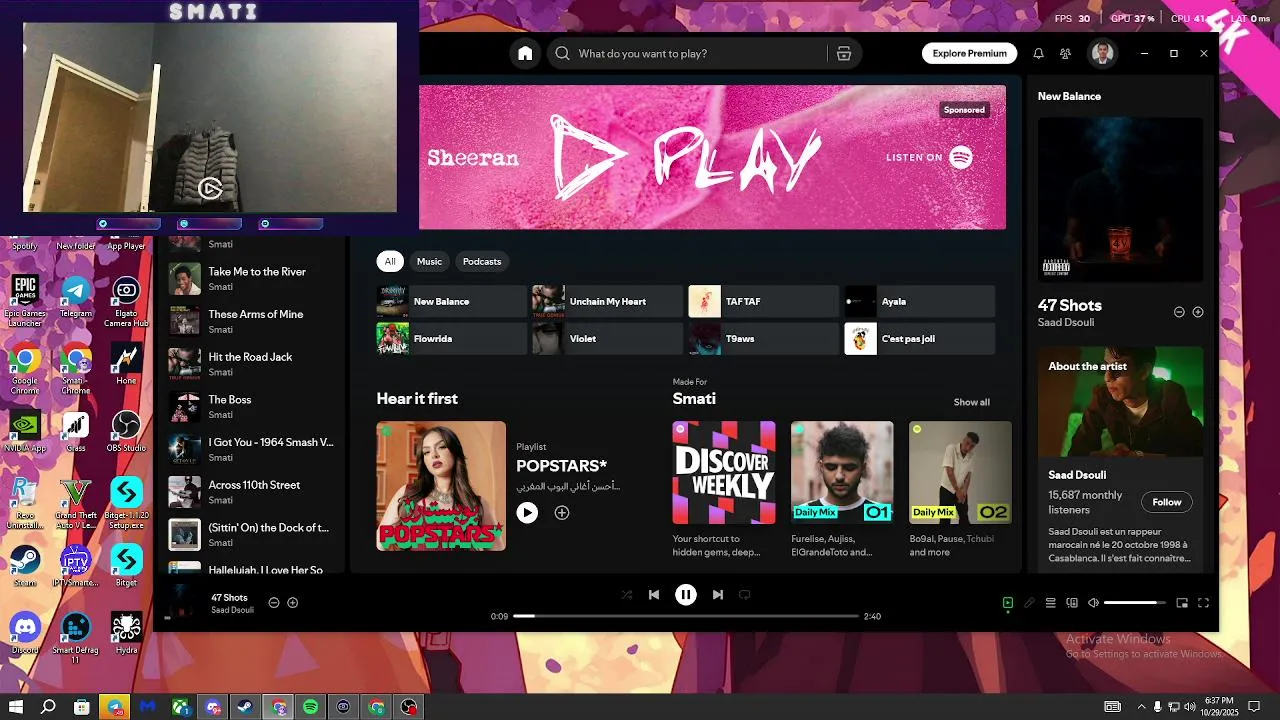Select These Arms of Mine in library
The height and width of the screenshot is (720, 1280).
[250, 321]
